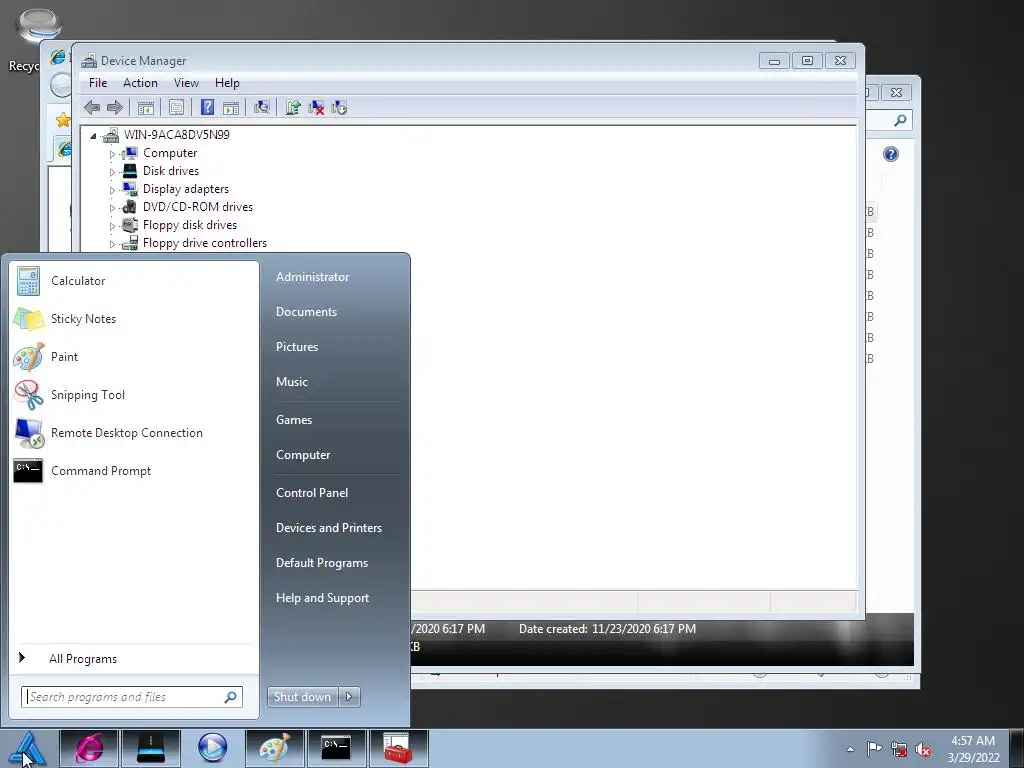Click the blue Help question-mark toolbar icon
Screen dimensions: 1024x768
coord(207,108)
